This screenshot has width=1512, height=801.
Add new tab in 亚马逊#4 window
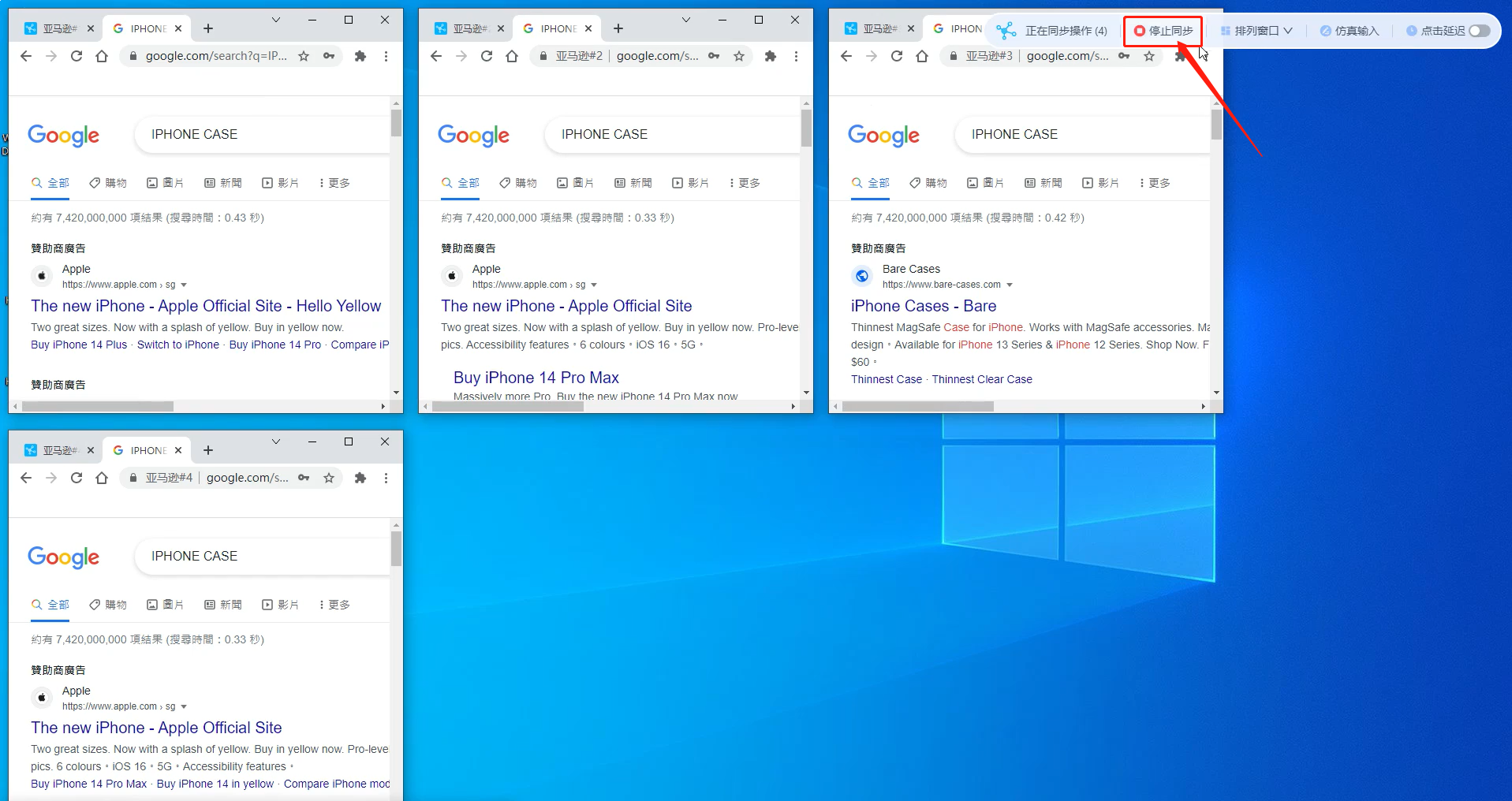tap(208, 450)
